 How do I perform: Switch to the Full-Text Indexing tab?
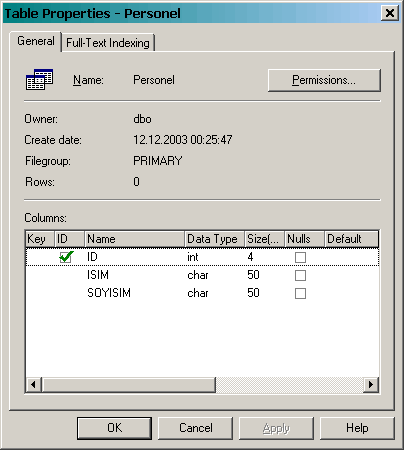(x=108, y=43)
